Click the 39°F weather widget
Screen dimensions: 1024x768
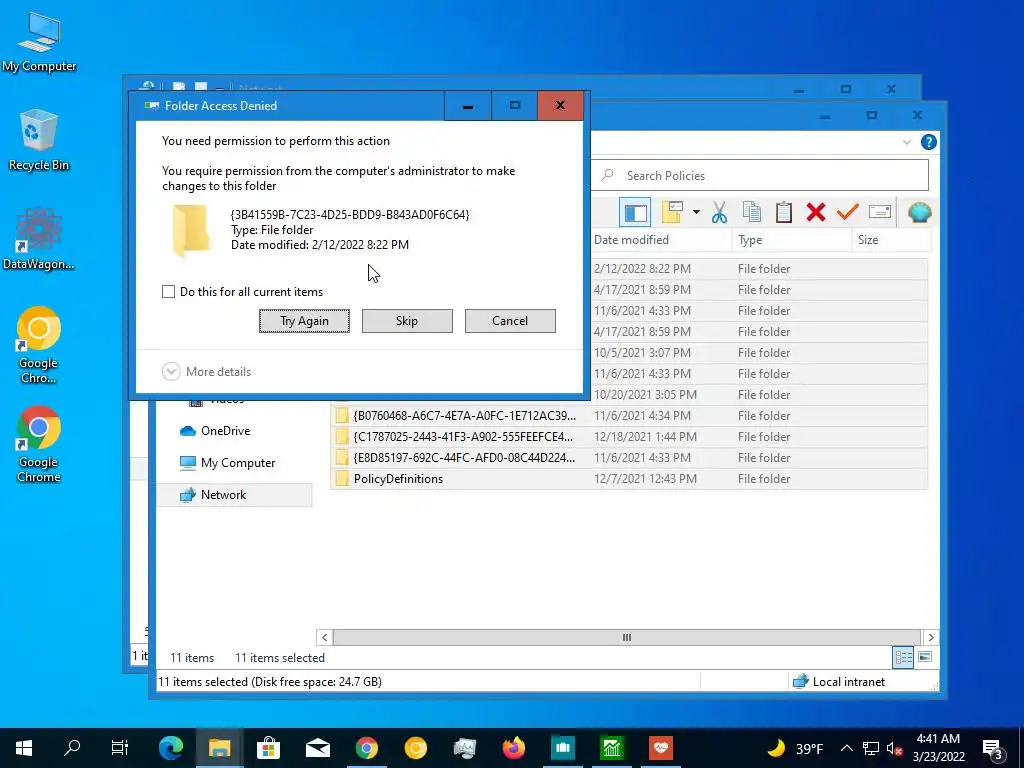tap(795, 748)
